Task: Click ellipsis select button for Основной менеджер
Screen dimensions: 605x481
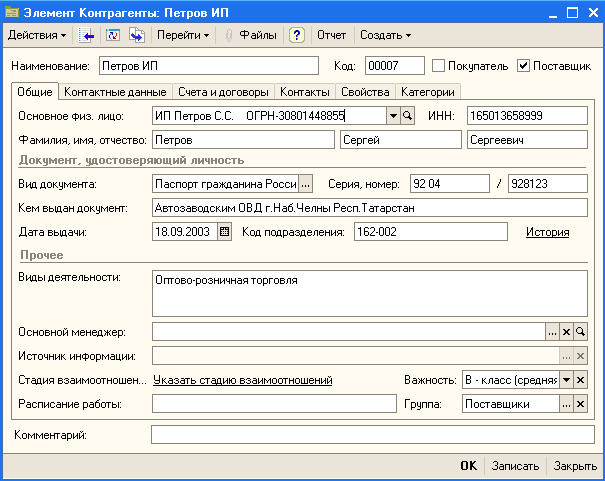Action: pyautogui.click(x=553, y=332)
